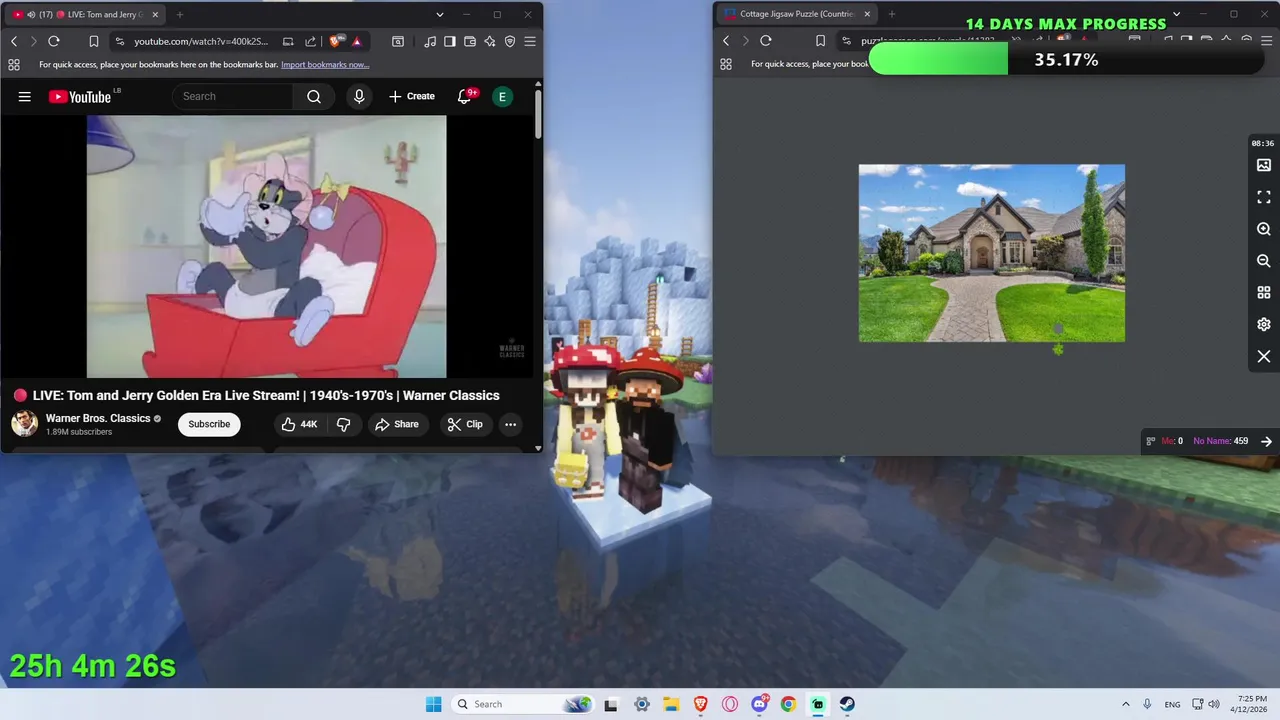
Task: Show hidden system tray icons chevron
Action: (x=1126, y=704)
